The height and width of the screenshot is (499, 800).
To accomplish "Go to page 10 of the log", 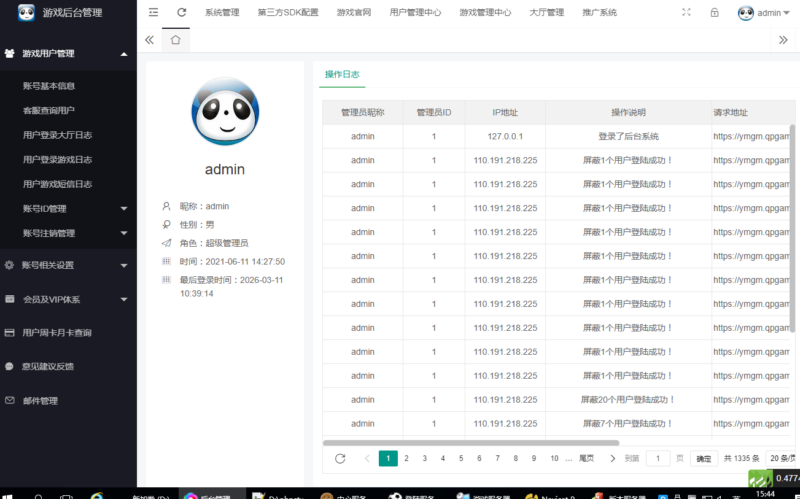I will (554, 458).
